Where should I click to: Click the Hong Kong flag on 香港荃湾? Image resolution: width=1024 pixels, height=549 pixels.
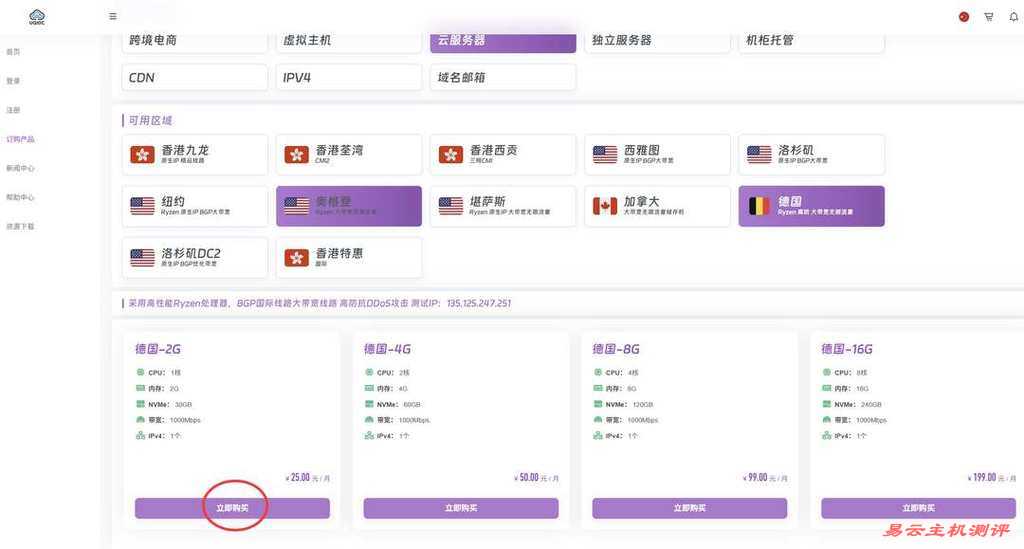tap(296, 155)
